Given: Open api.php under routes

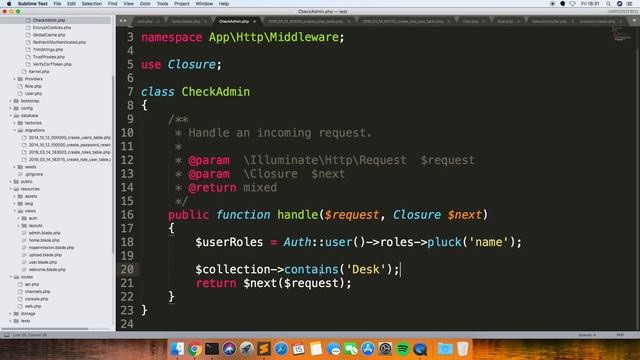Looking at the screenshot, I should (32, 284).
